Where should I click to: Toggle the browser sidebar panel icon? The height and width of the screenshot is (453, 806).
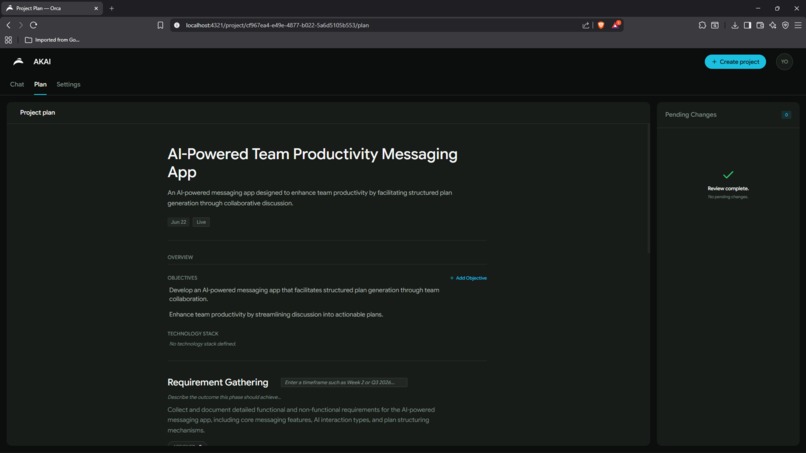(x=747, y=25)
